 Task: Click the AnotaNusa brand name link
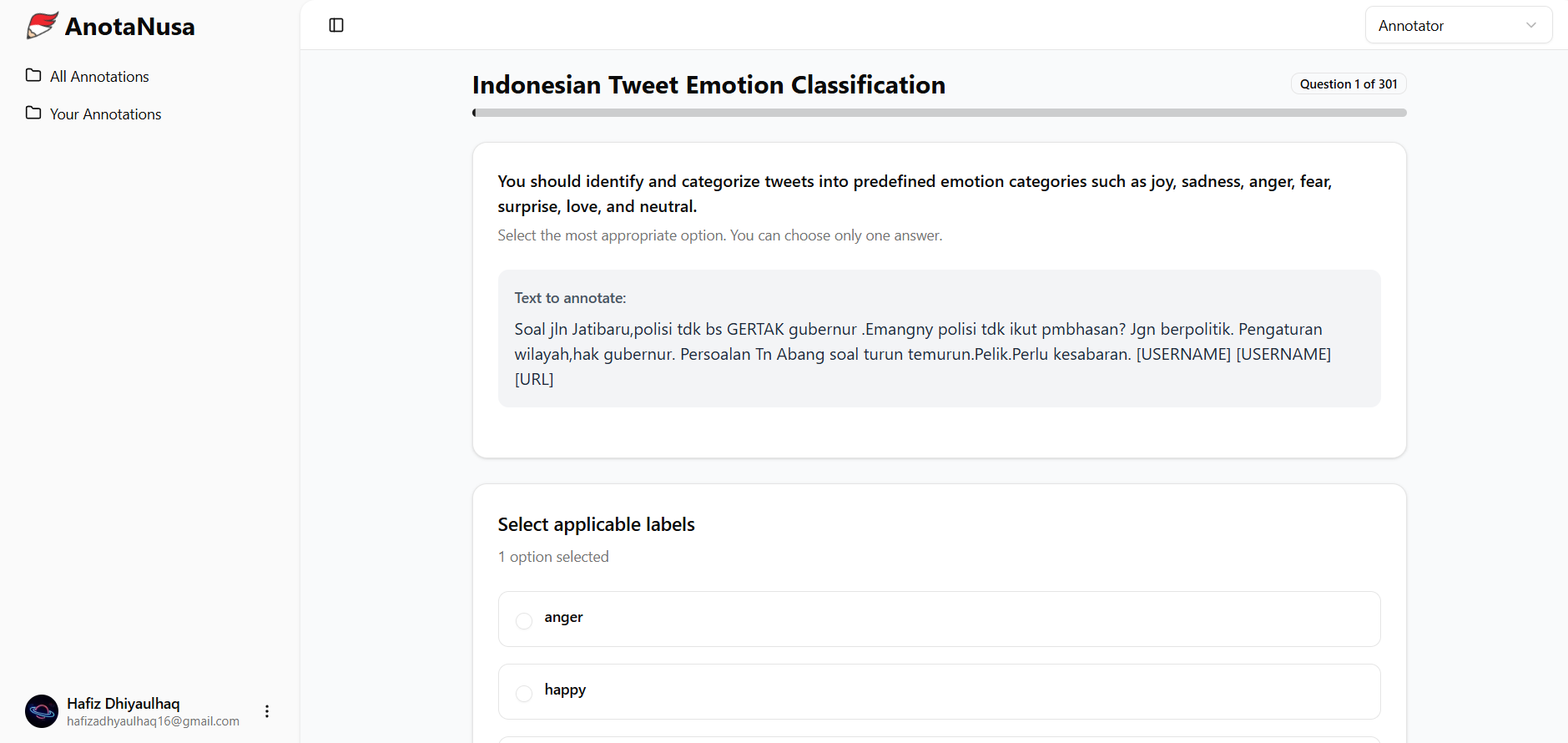[130, 27]
